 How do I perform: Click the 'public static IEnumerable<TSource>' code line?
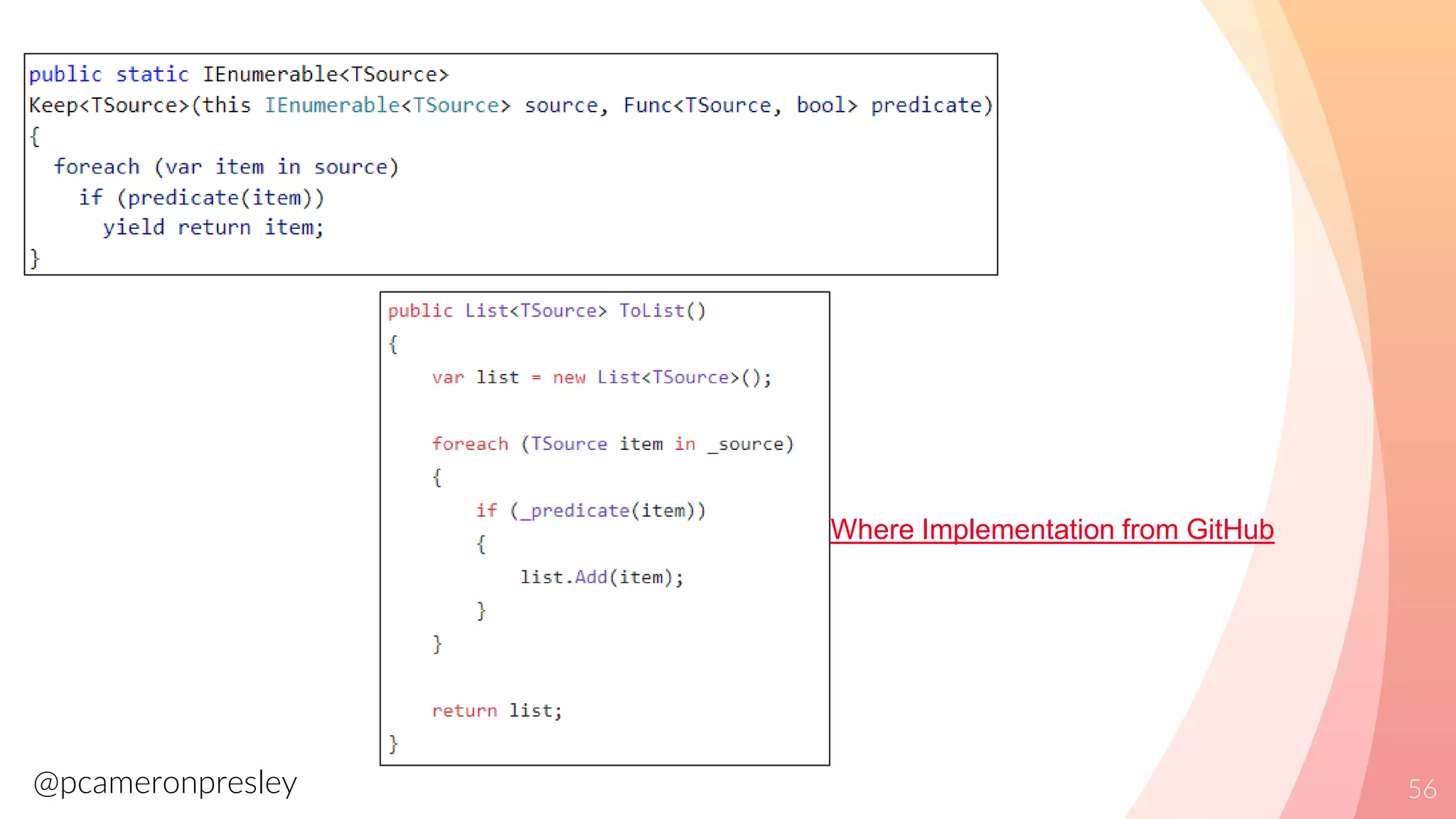pyautogui.click(x=239, y=74)
